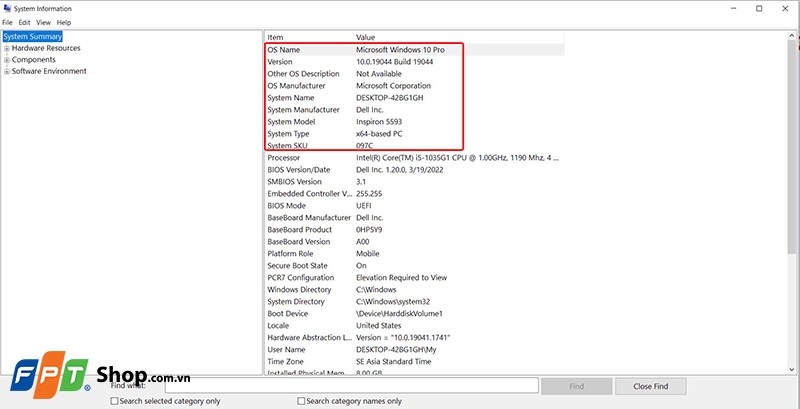The width and height of the screenshot is (800, 409).
Task: Expand the Components node
Action: [x=7, y=60]
